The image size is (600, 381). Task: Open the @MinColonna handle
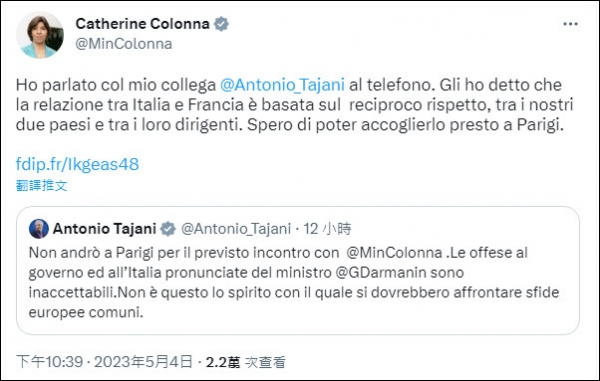pos(124,44)
